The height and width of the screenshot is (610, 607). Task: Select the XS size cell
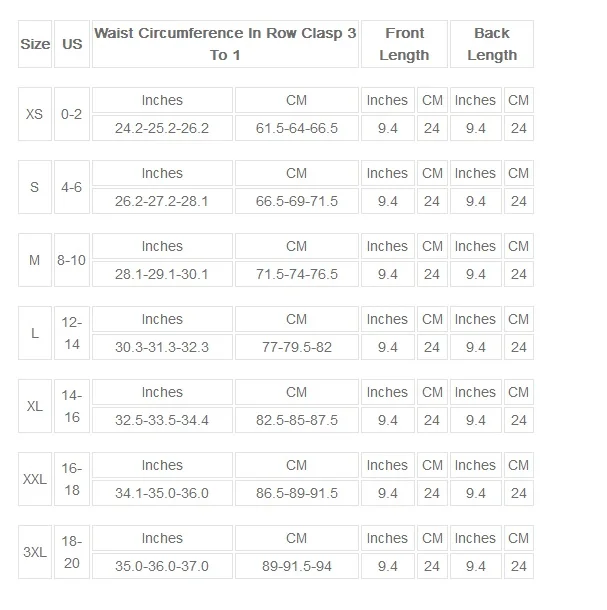pyautogui.click(x=35, y=114)
